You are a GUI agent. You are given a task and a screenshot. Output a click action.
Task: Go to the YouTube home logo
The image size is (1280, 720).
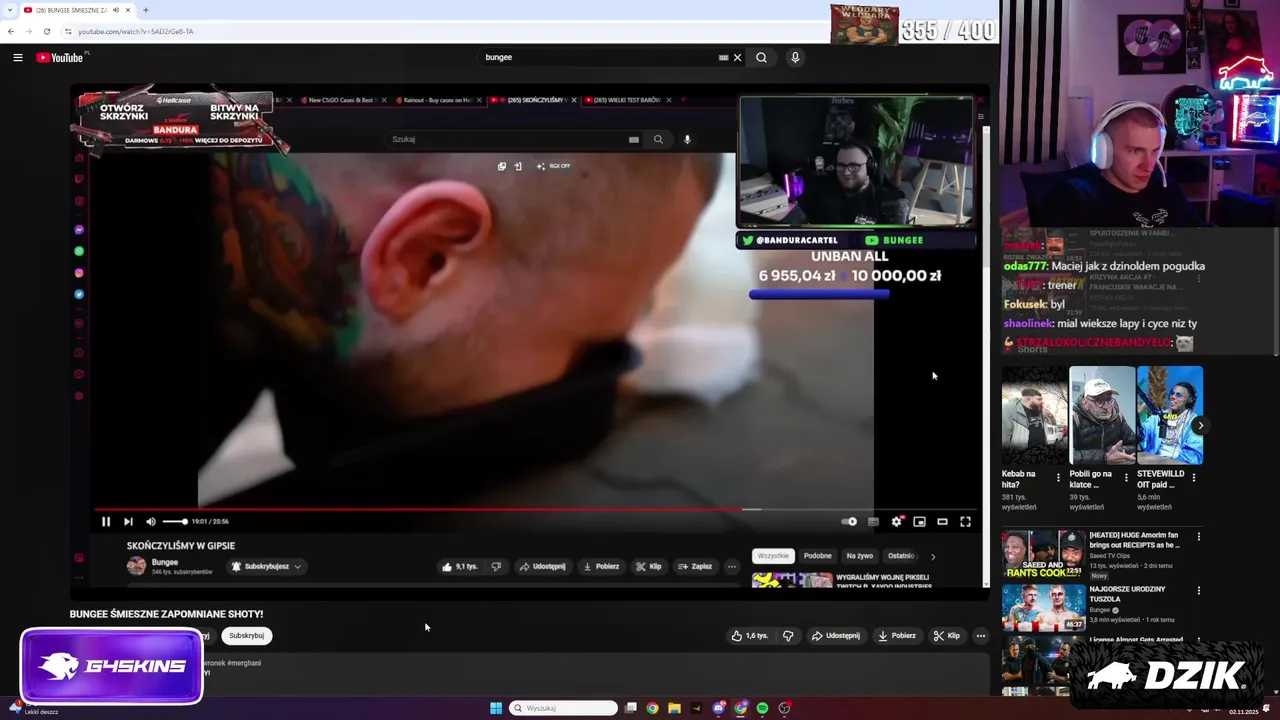60,58
